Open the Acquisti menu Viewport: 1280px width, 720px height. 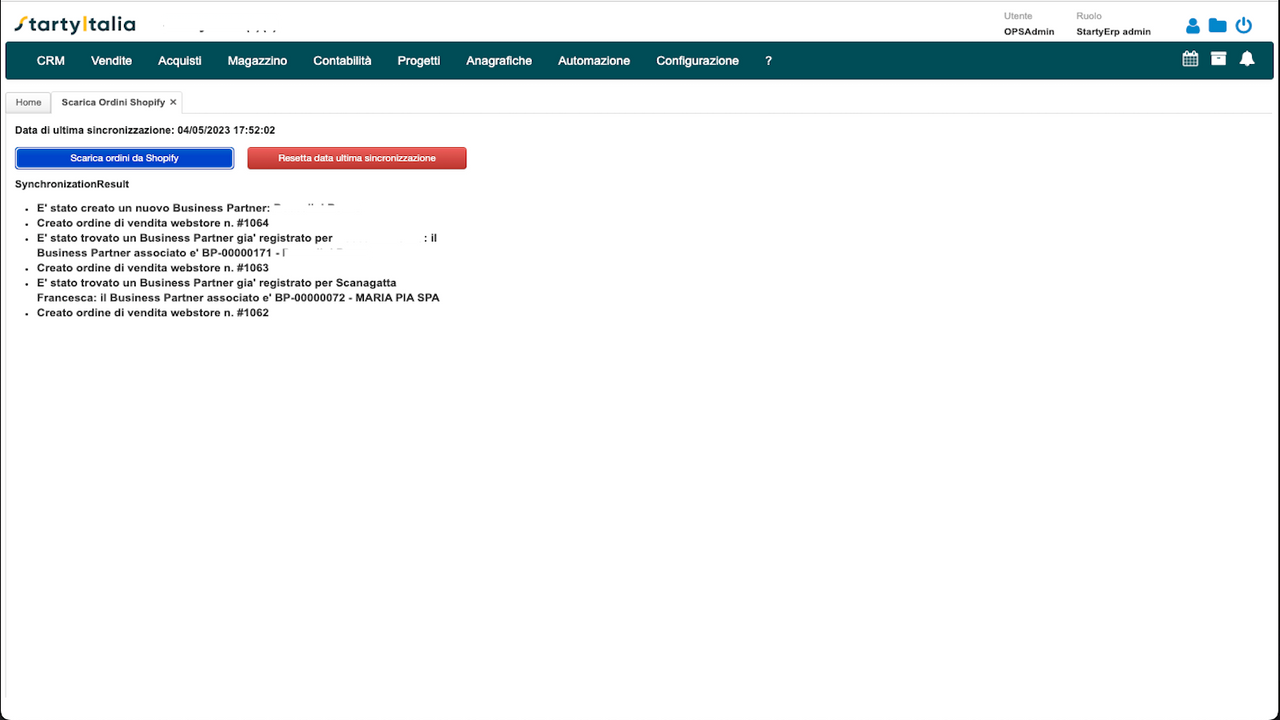(x=180, y=61)
